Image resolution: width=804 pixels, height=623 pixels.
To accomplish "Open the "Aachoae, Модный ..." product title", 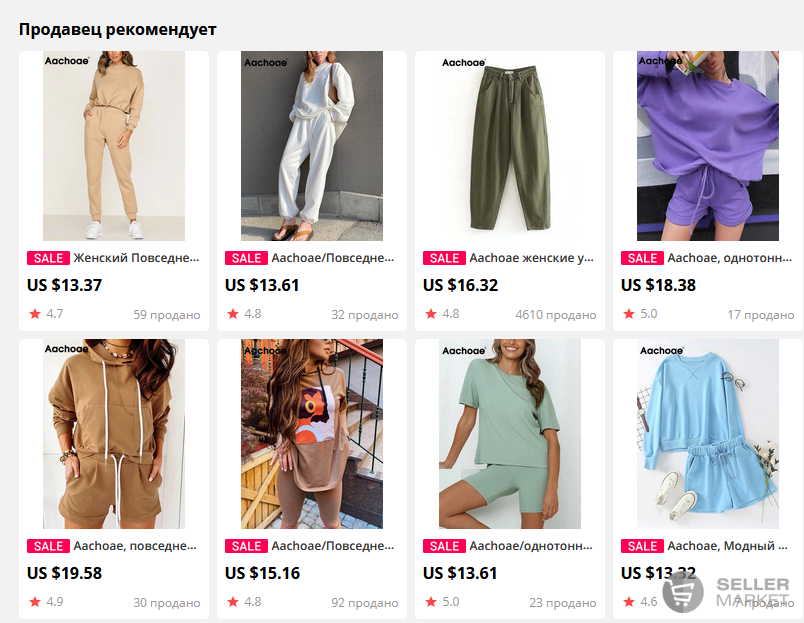I will pyautogui.click(x=728, y=546).
